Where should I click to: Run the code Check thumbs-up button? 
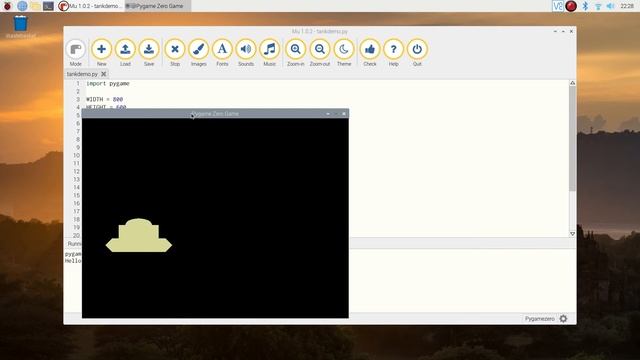pyautogui.click(x=370, y=53)
